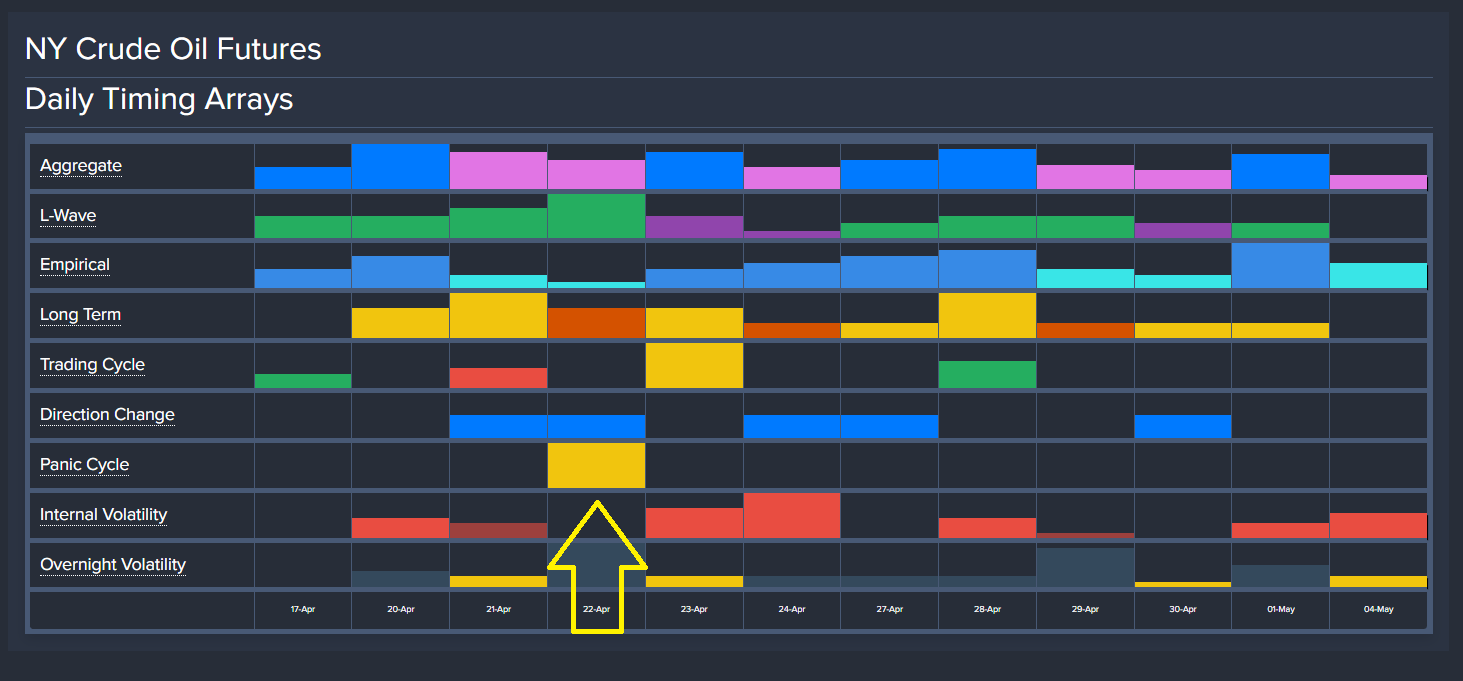The width and height of the screenshot is (1463, 681).
Task: Click the Direction Change row label
Action: pyautogui.click(x=107, y=415)
